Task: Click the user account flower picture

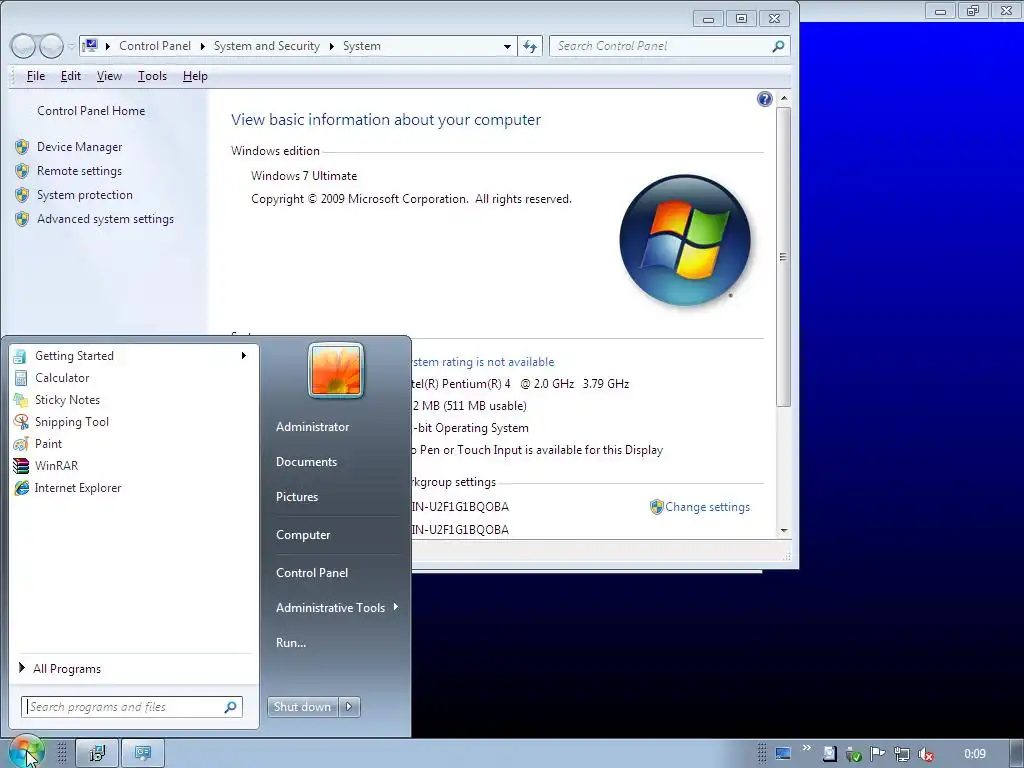Action: [336, 370]
